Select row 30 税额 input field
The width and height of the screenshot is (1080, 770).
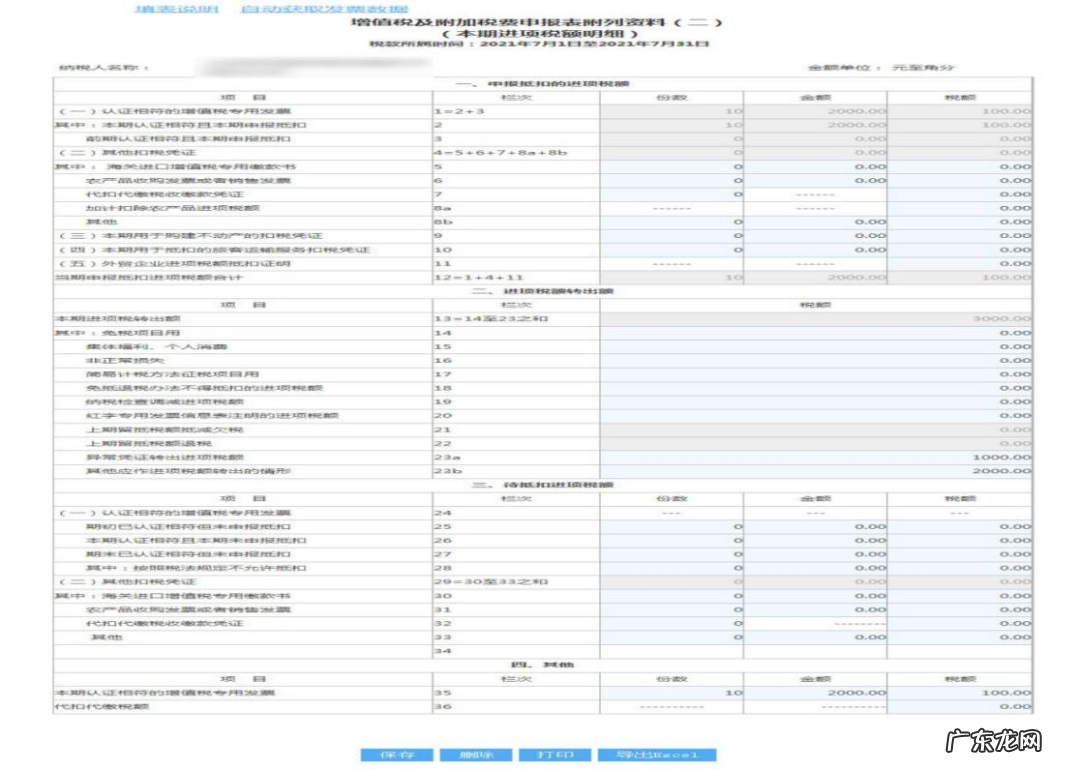[959, 595]
